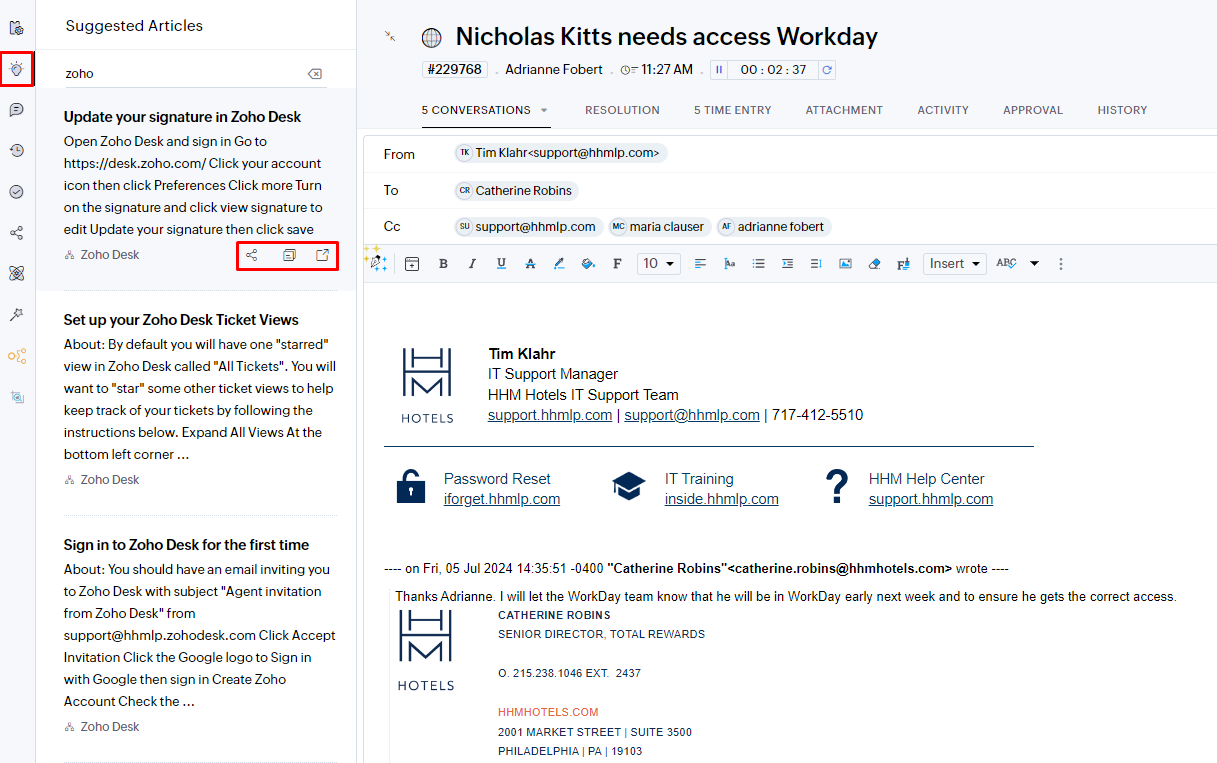Open the orange workflow nodes sidebar icon
This screenshot has width=1217, height=763.
point(16,355)
